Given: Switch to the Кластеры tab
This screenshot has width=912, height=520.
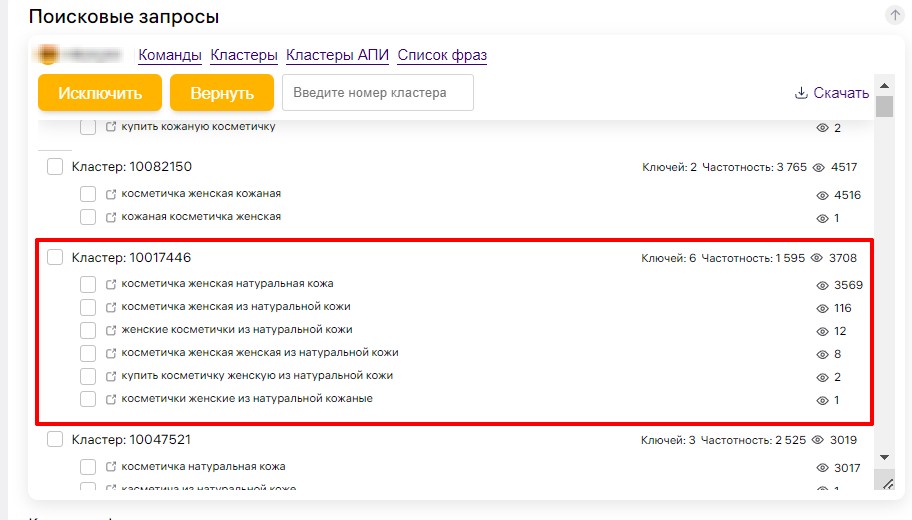Looking at the screenshot, I should [x=244, y=55].
